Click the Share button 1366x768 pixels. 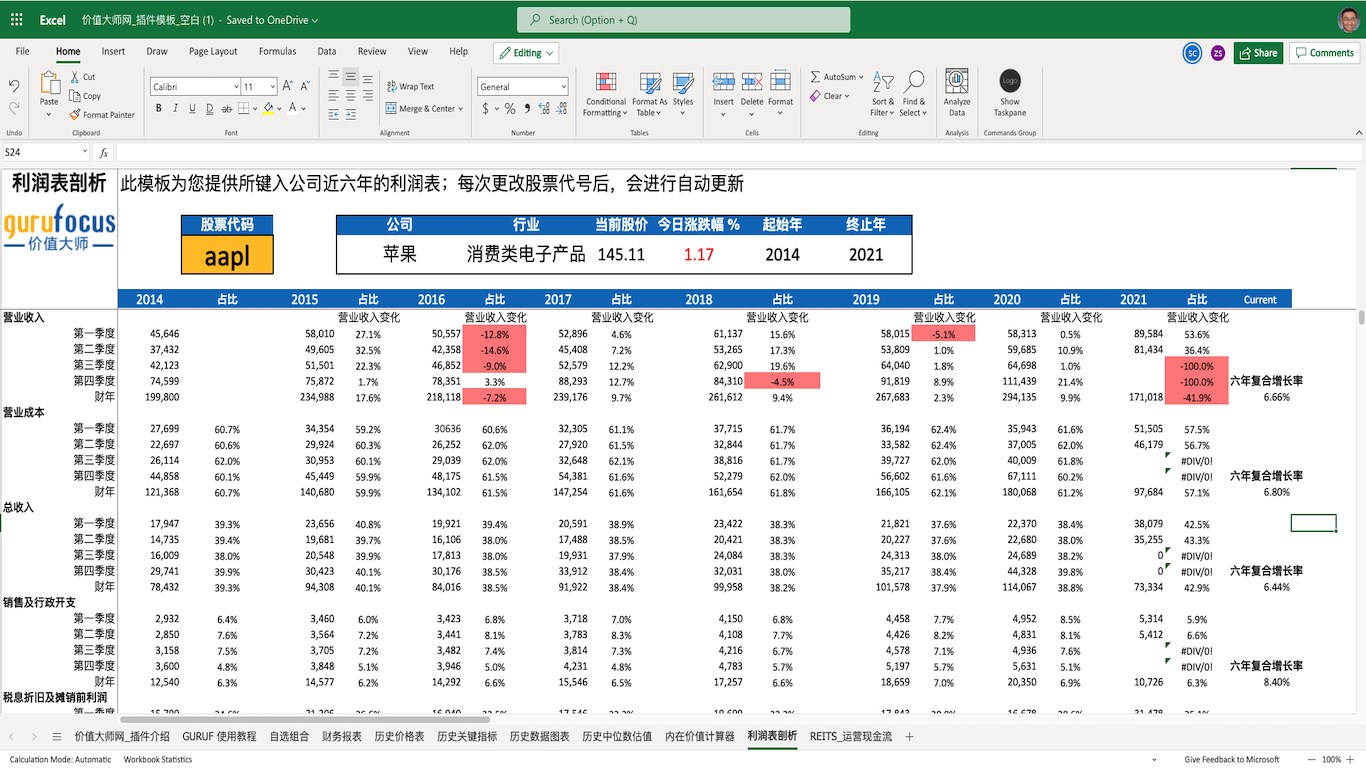point(1258,53)
